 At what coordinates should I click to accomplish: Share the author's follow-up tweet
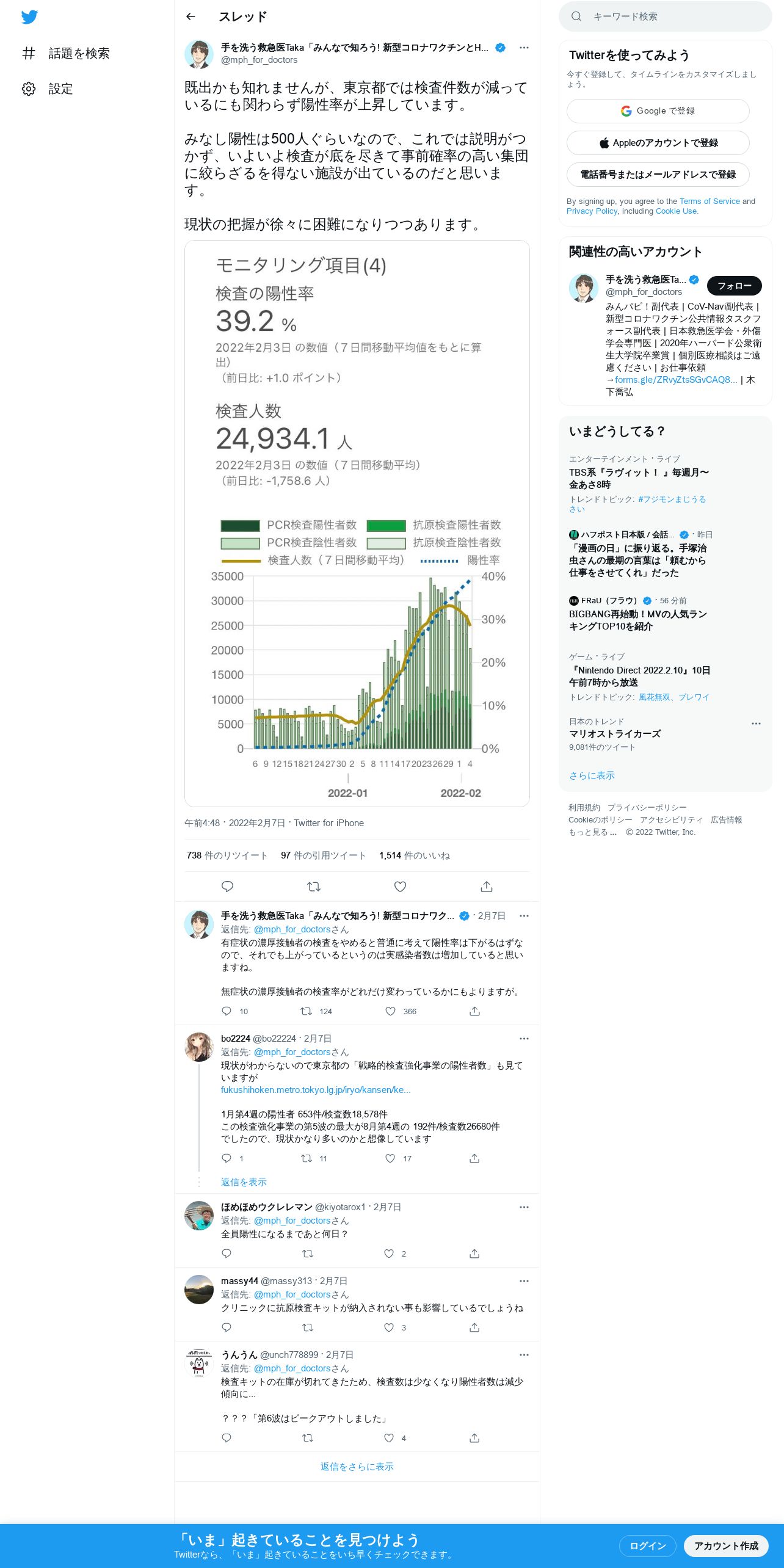474,1011
